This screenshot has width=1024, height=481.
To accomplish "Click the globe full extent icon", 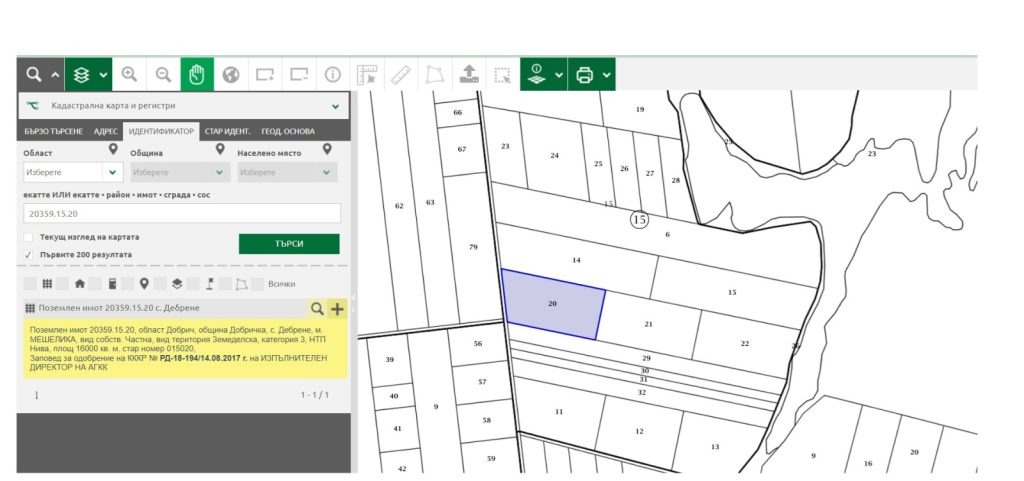I will point(231,74).
